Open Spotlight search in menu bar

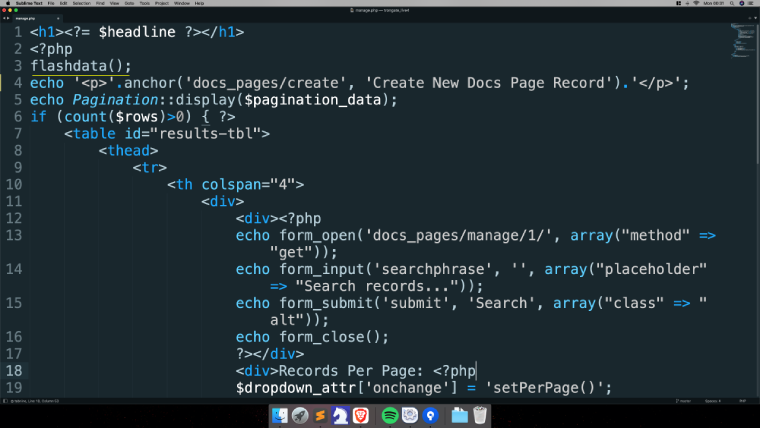732,3
